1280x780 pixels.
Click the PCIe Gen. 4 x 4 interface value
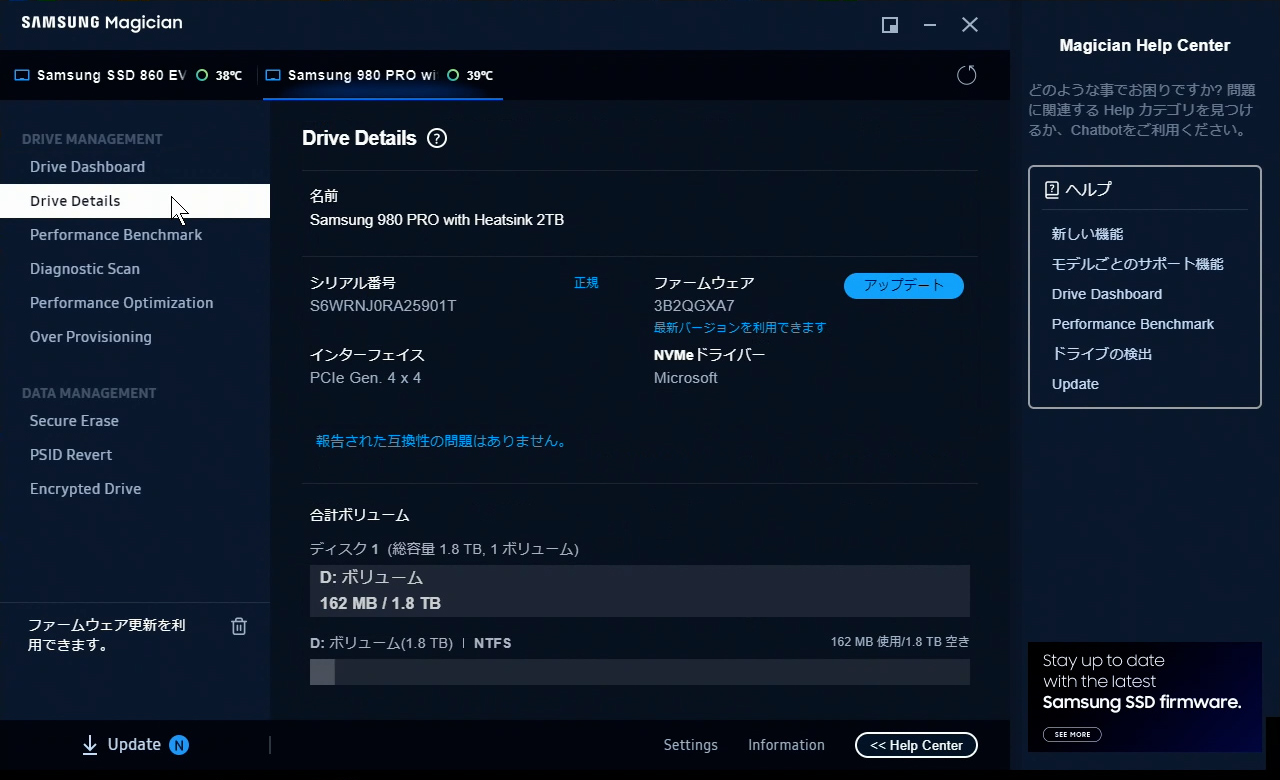[x=366, y=378]
